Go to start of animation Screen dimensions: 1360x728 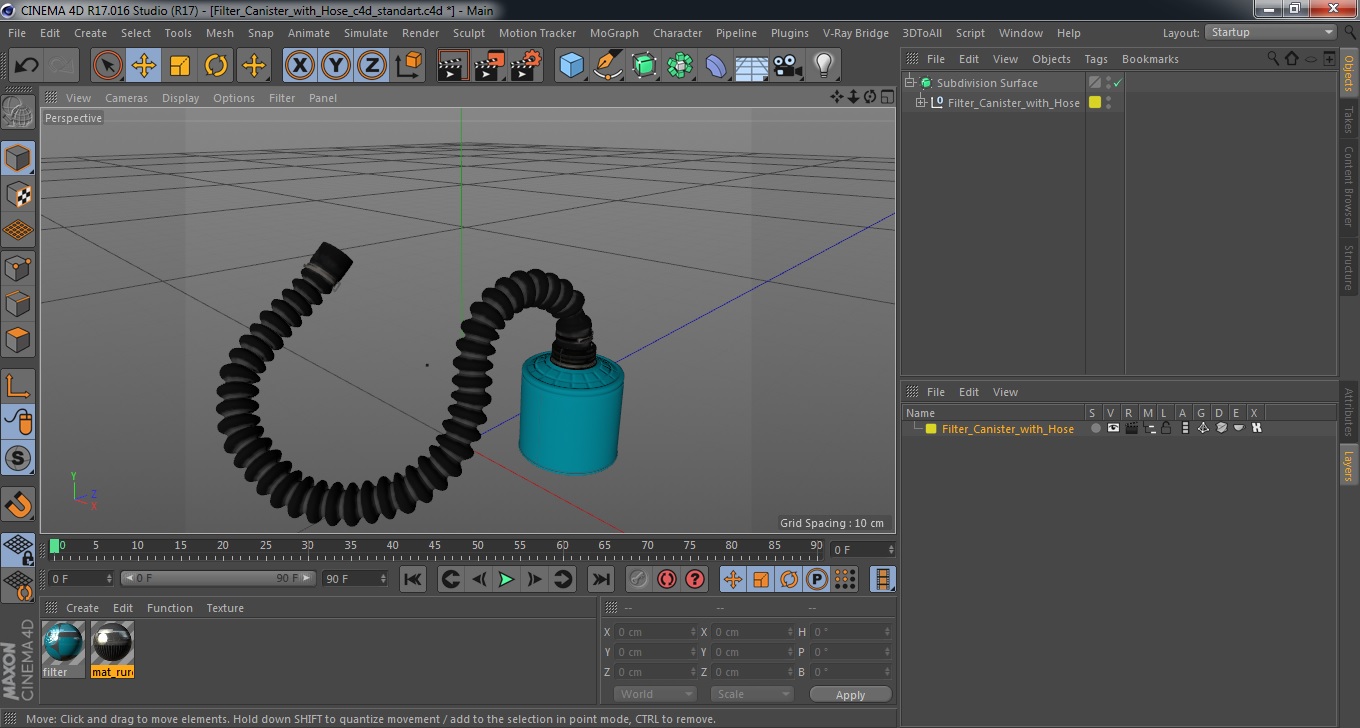pos(413,579)
